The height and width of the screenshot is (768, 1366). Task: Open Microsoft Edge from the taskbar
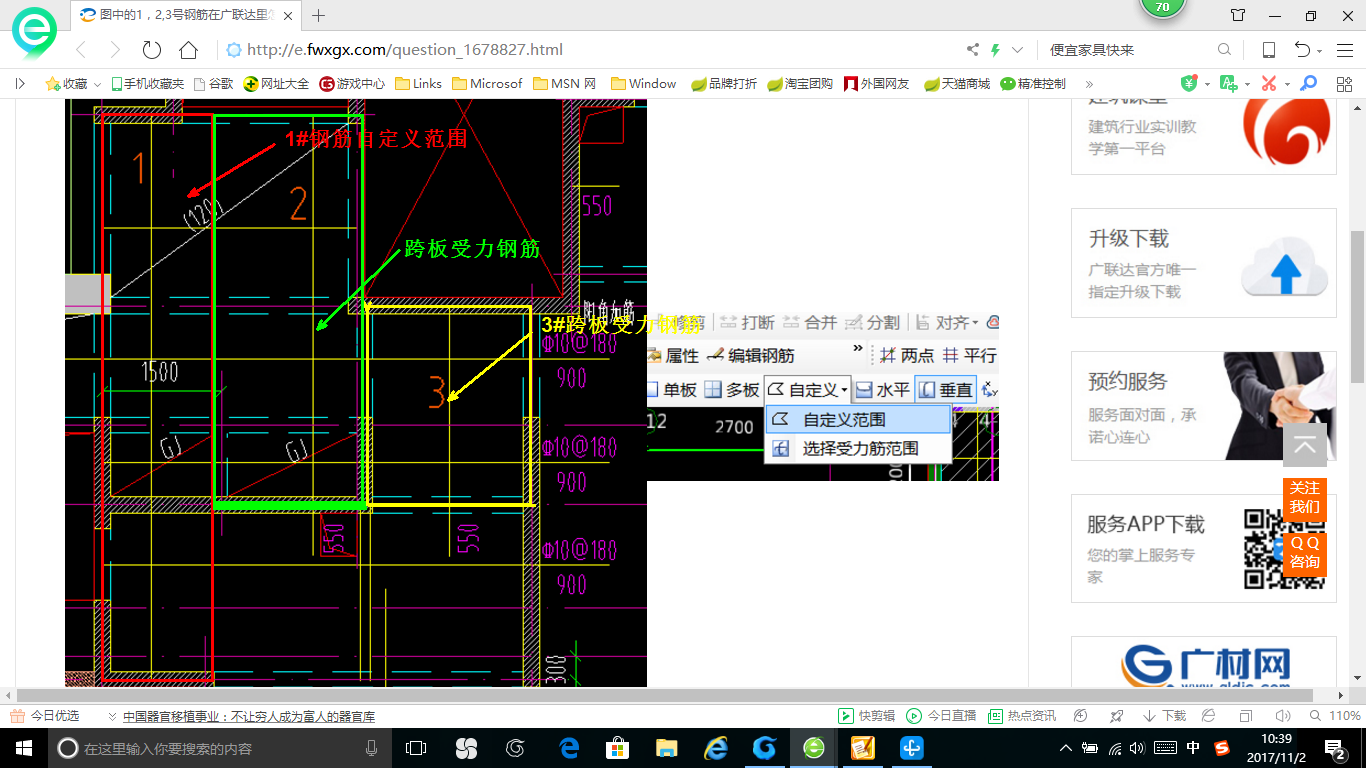569,748
